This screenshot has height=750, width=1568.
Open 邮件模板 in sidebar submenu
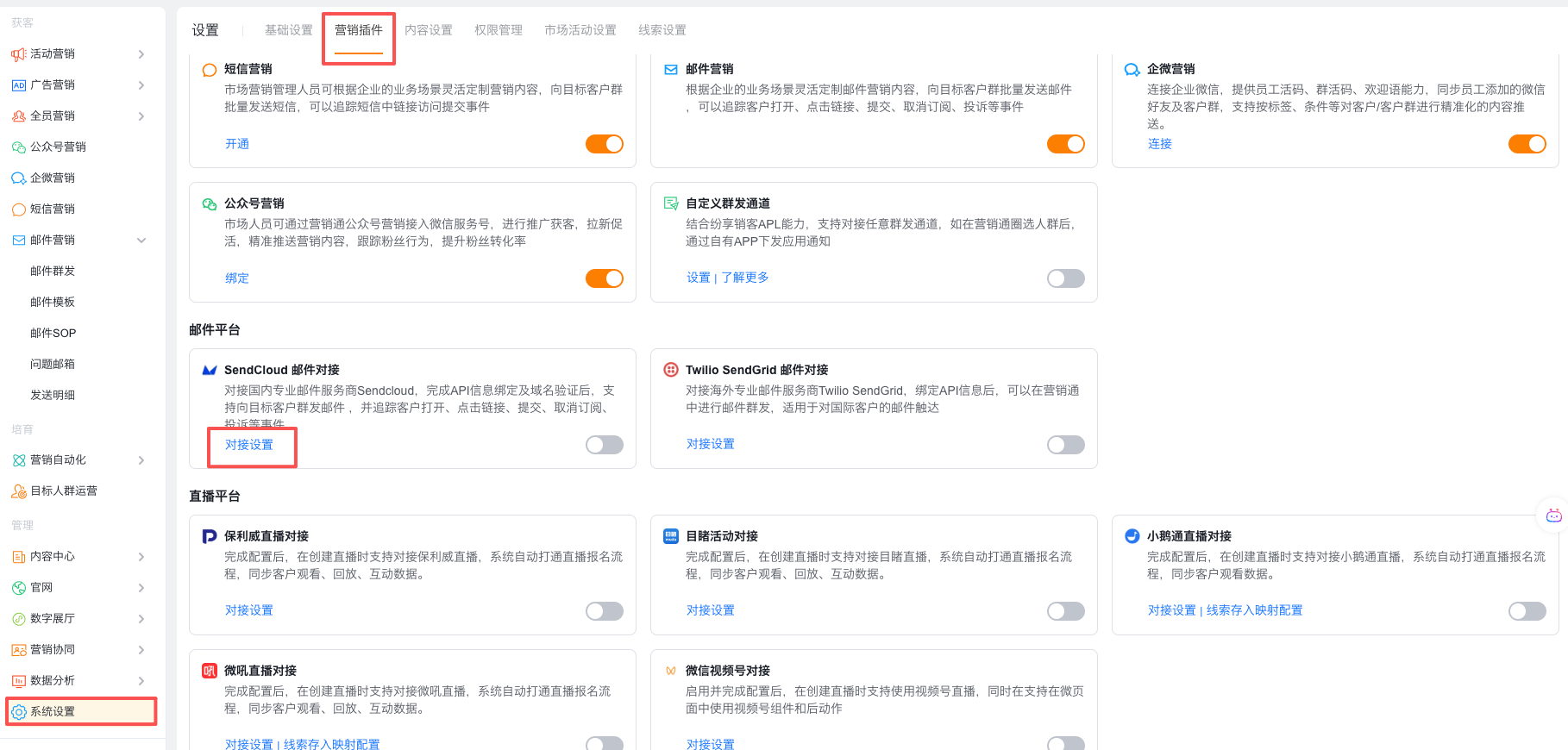pos(53,303)
